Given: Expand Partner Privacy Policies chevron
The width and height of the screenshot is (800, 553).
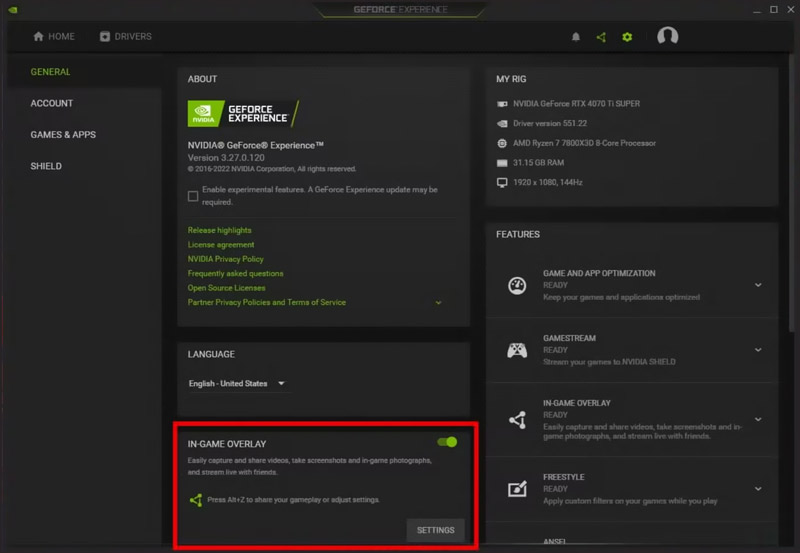Looking at the screenshot, I should 438,303.
